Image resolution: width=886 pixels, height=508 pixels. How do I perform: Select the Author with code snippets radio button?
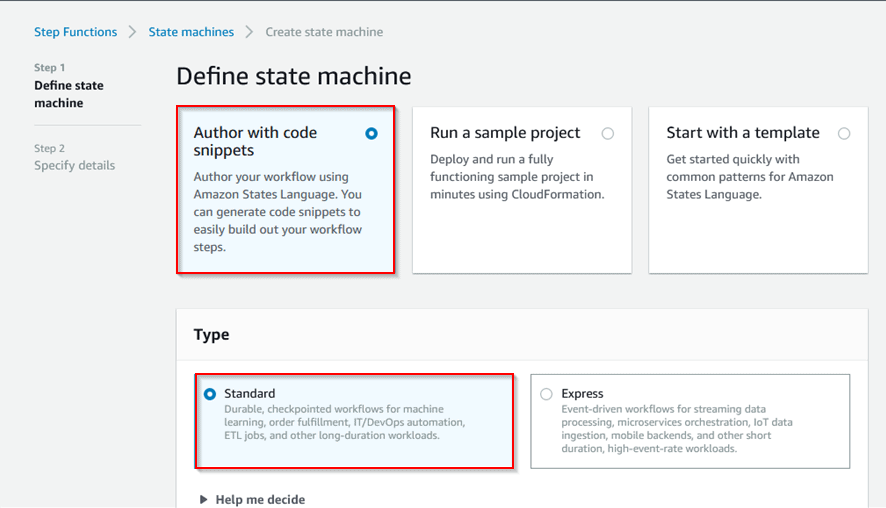(x=372, y=133)
